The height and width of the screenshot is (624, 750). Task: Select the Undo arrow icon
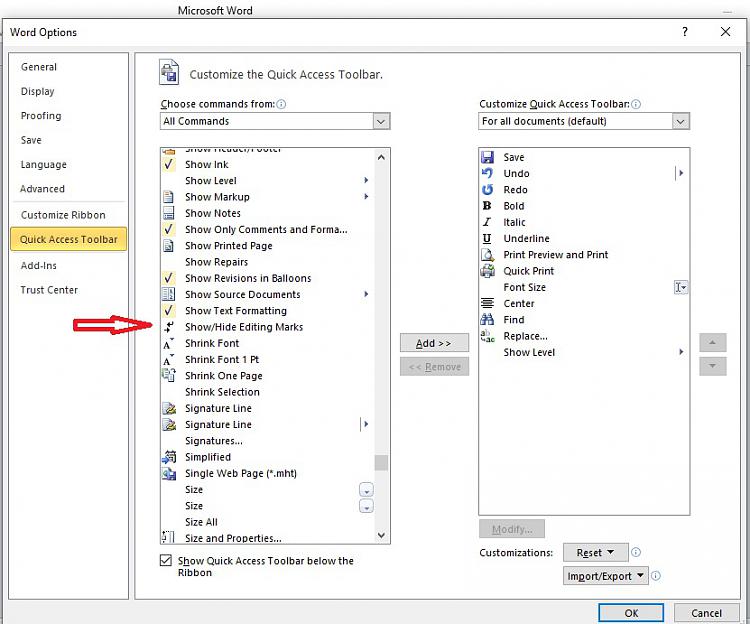(487, 174)
